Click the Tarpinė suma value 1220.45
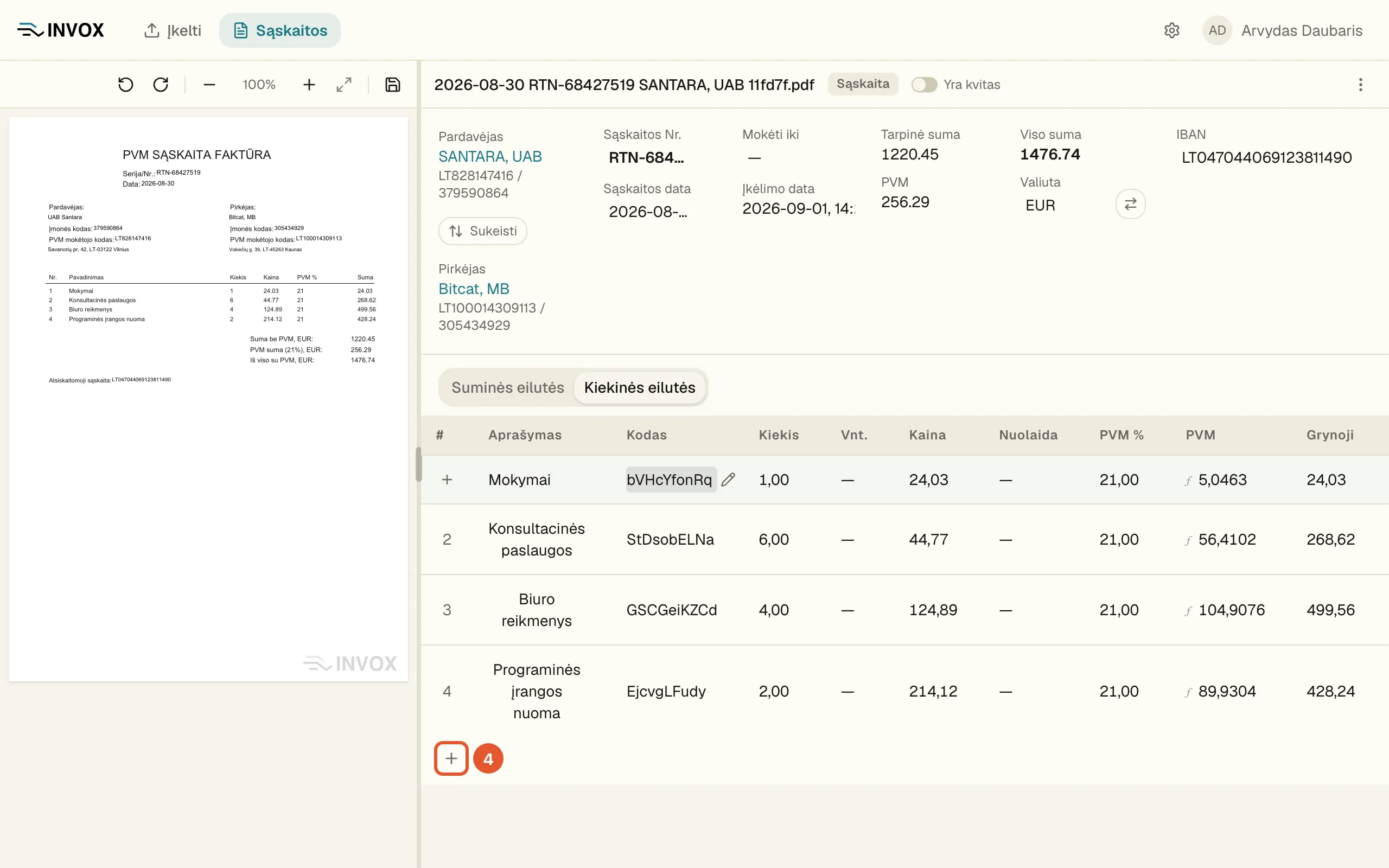Image resolution: width=1389 pixels, height=868 pixels. point(910,155)
